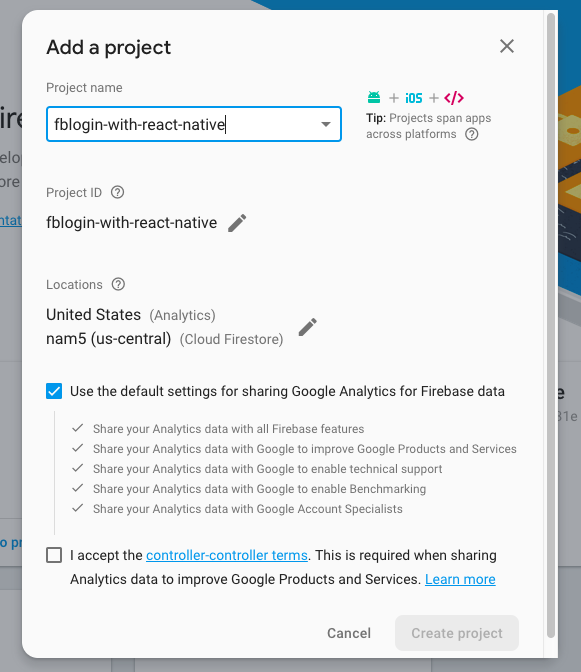Check the accept controller-controller terms box
581x672 pixels.
pyautogui.click(x=54, y=555)
